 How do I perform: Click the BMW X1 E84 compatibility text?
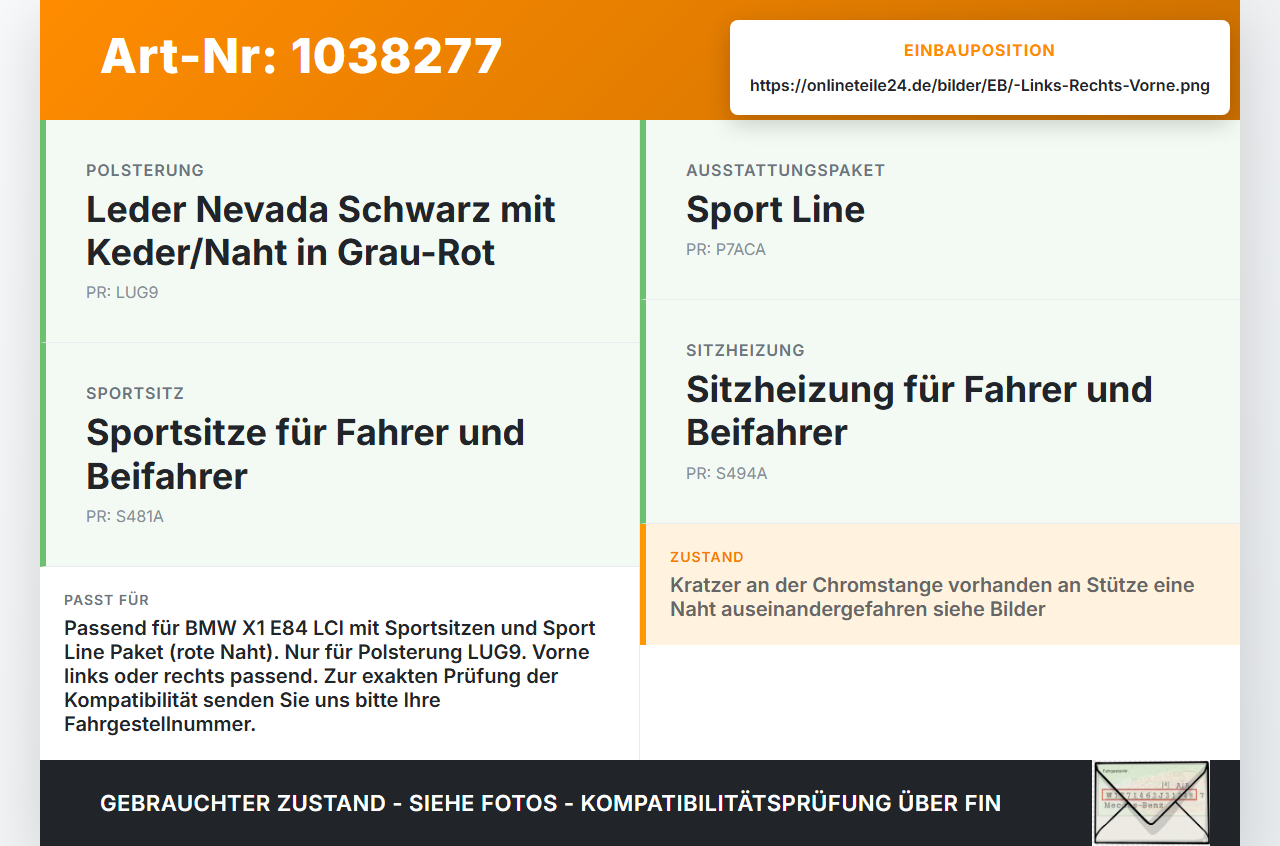(330, 676)
